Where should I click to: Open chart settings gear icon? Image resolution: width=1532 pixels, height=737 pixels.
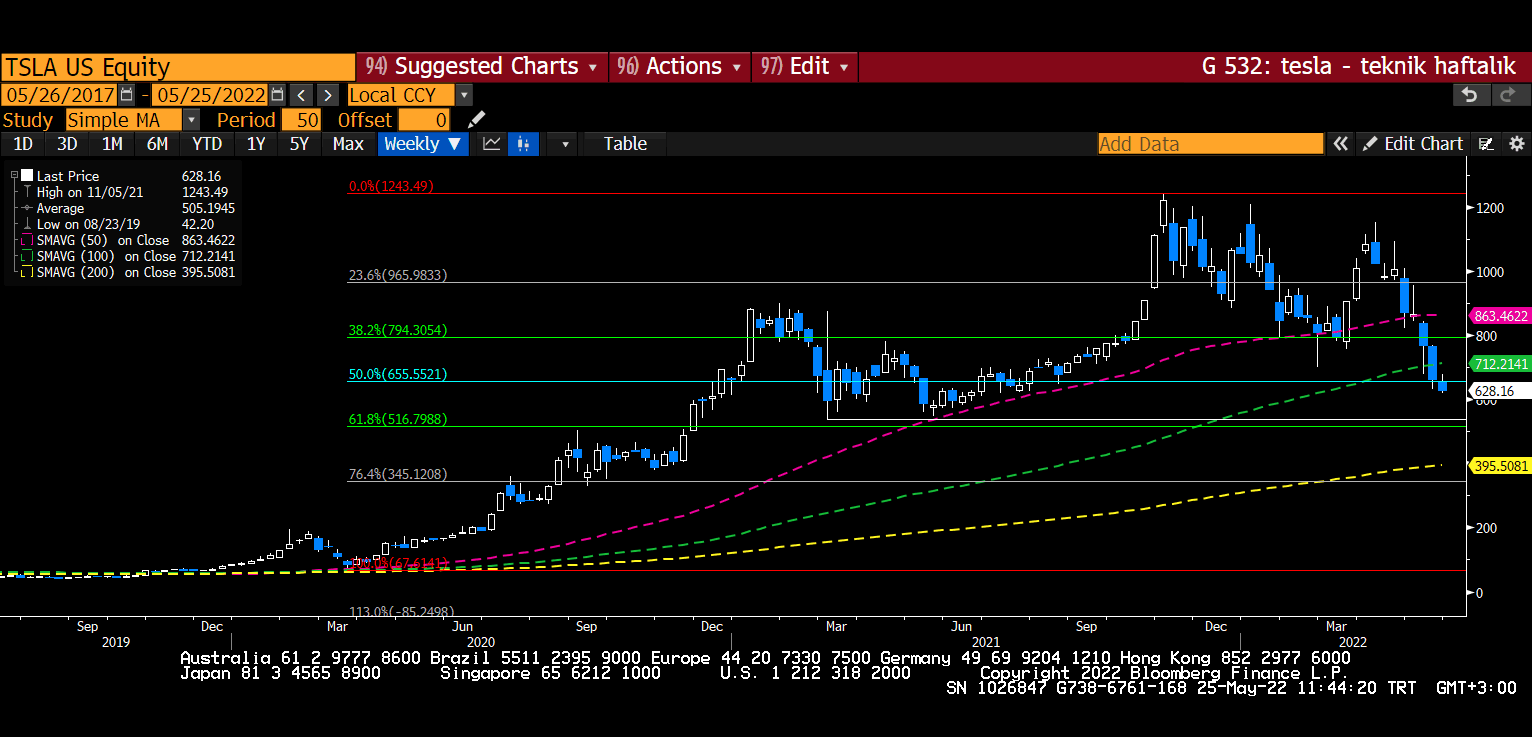(x=1517, y=144)
